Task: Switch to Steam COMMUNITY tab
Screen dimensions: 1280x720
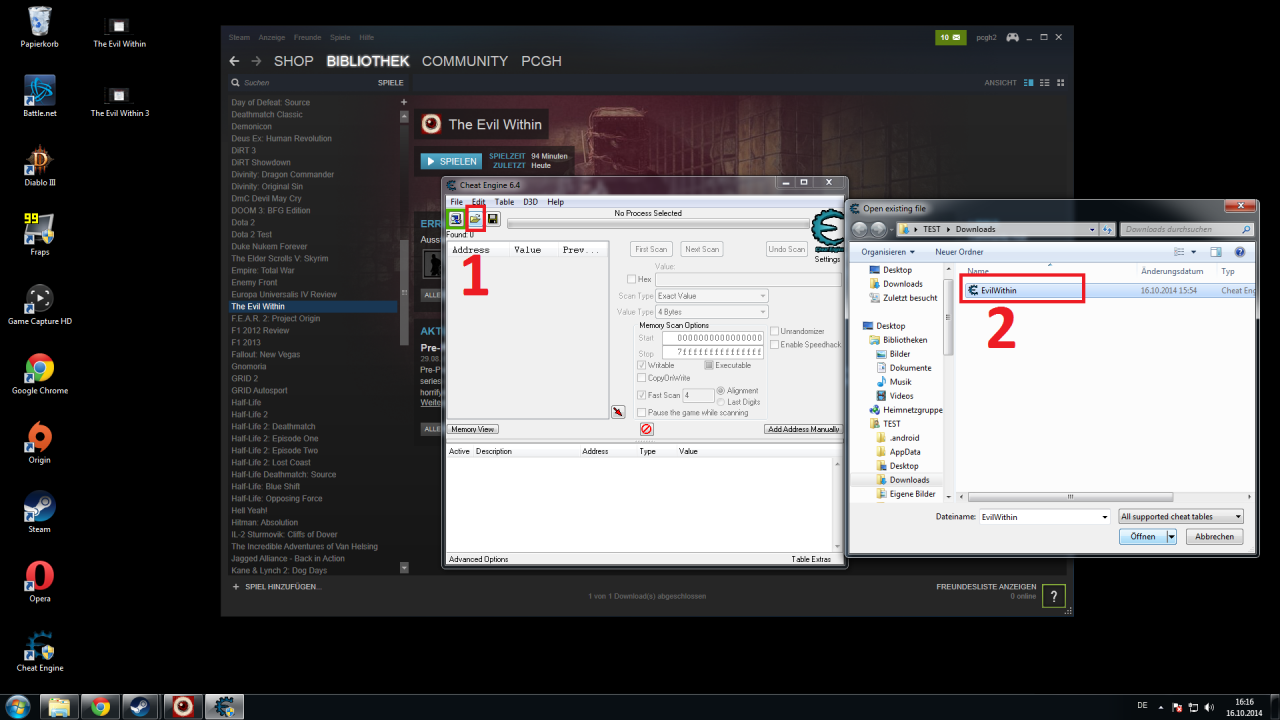Action: pyautogui.click(x=465, y=61)
